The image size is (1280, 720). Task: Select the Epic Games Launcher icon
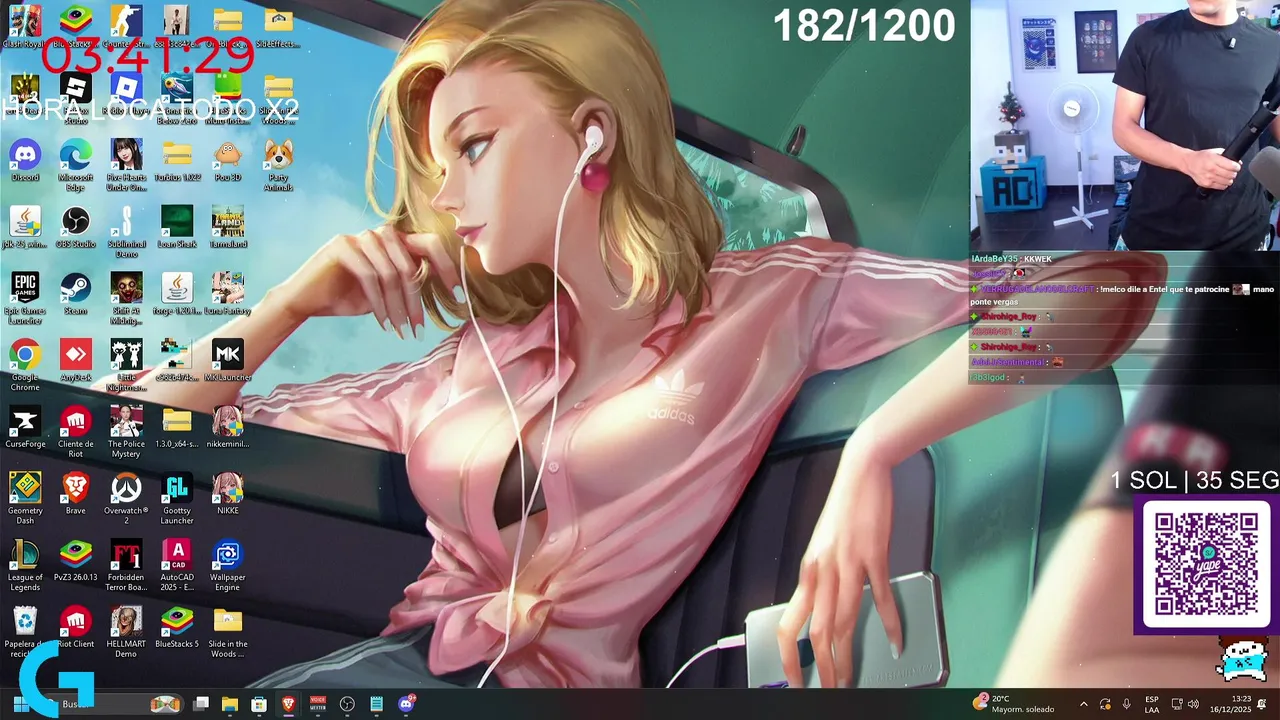[25, 299]
